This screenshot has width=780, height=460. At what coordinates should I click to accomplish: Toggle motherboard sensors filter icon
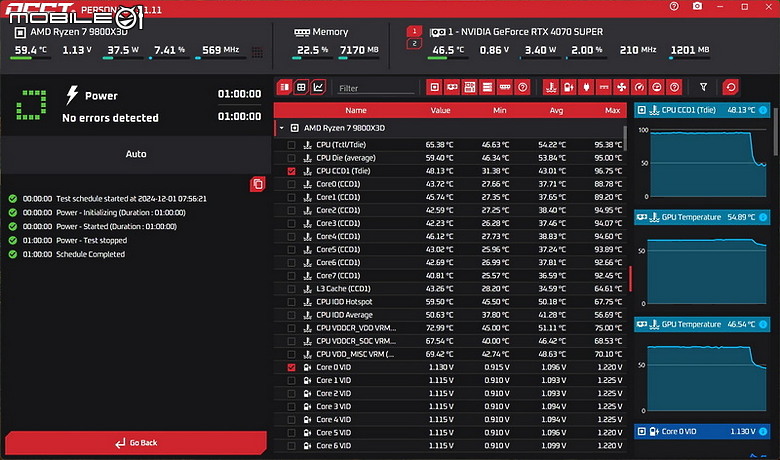pyautogui.click(x=470, y=88)
